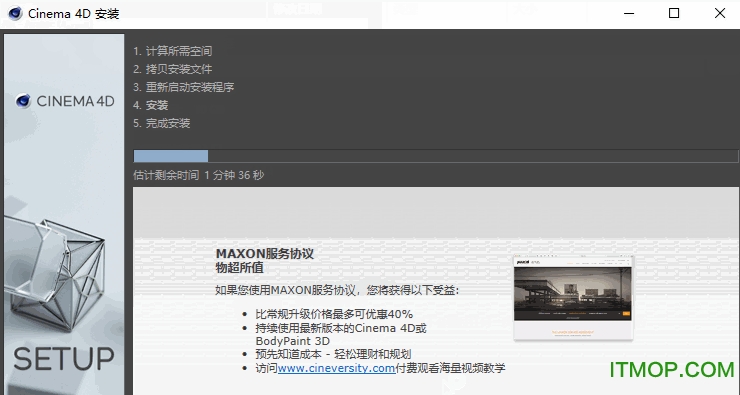The height and width of the screenshot is (395, 740).
Task: Click the CINEMA 4D sidebar logo
Action: (65, 101)
